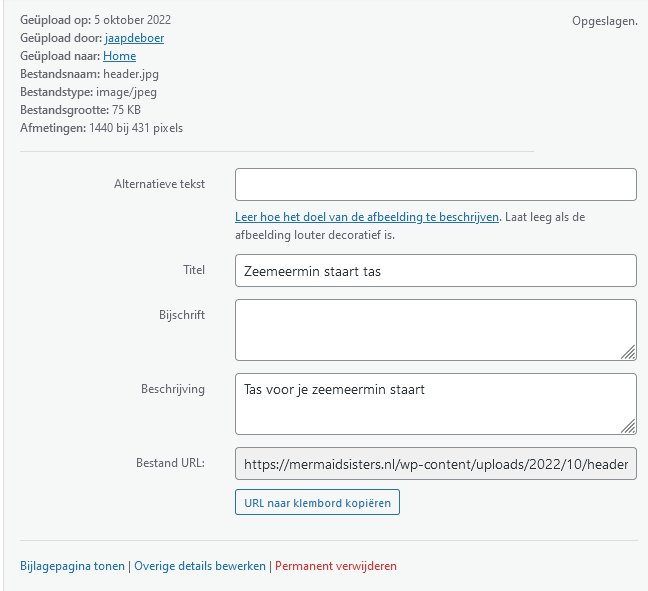The image size is (648, 591).
Task: Grab the Beschrijving resize handle
Action: 629,427
